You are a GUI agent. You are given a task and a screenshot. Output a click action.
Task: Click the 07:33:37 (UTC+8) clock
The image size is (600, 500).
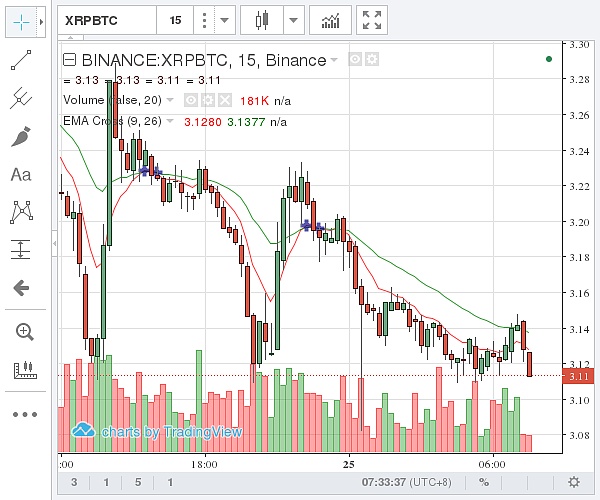[x=406, y=482]
